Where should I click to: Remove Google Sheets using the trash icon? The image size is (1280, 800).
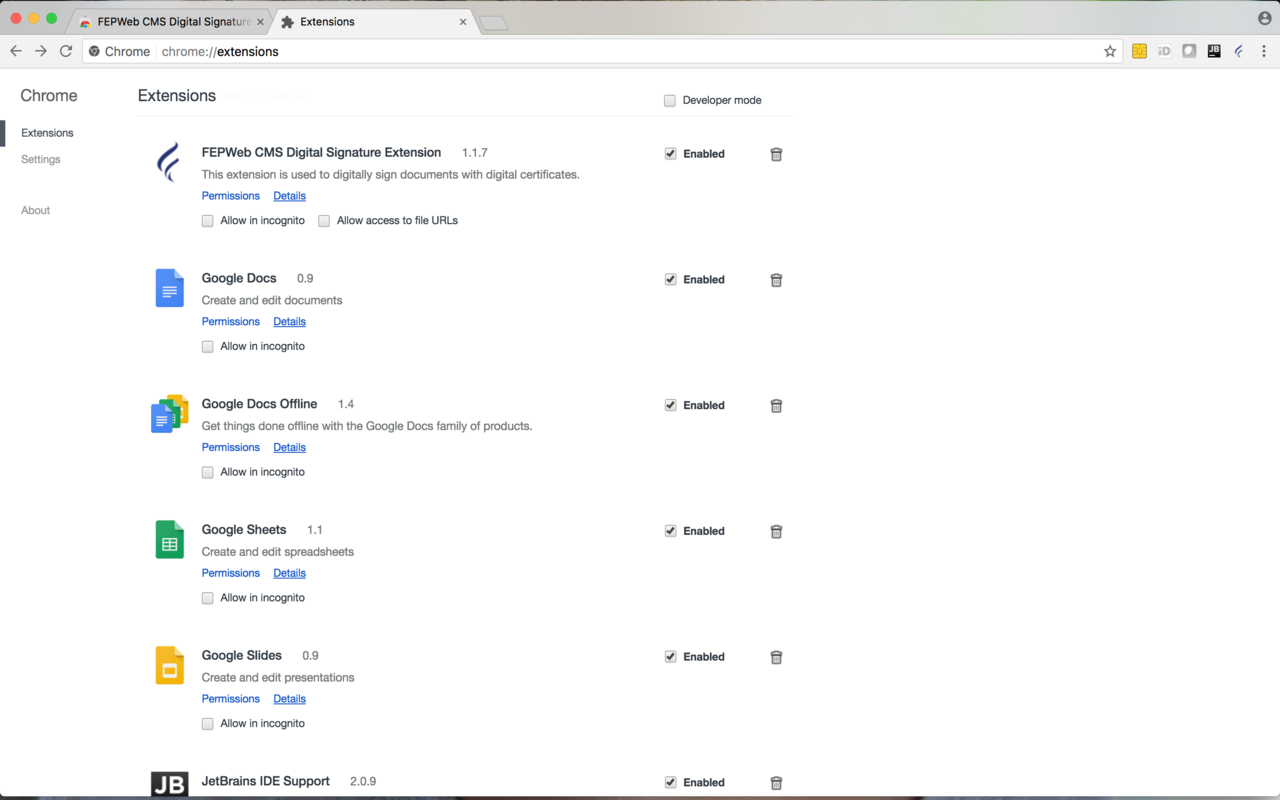coord(776,532)
